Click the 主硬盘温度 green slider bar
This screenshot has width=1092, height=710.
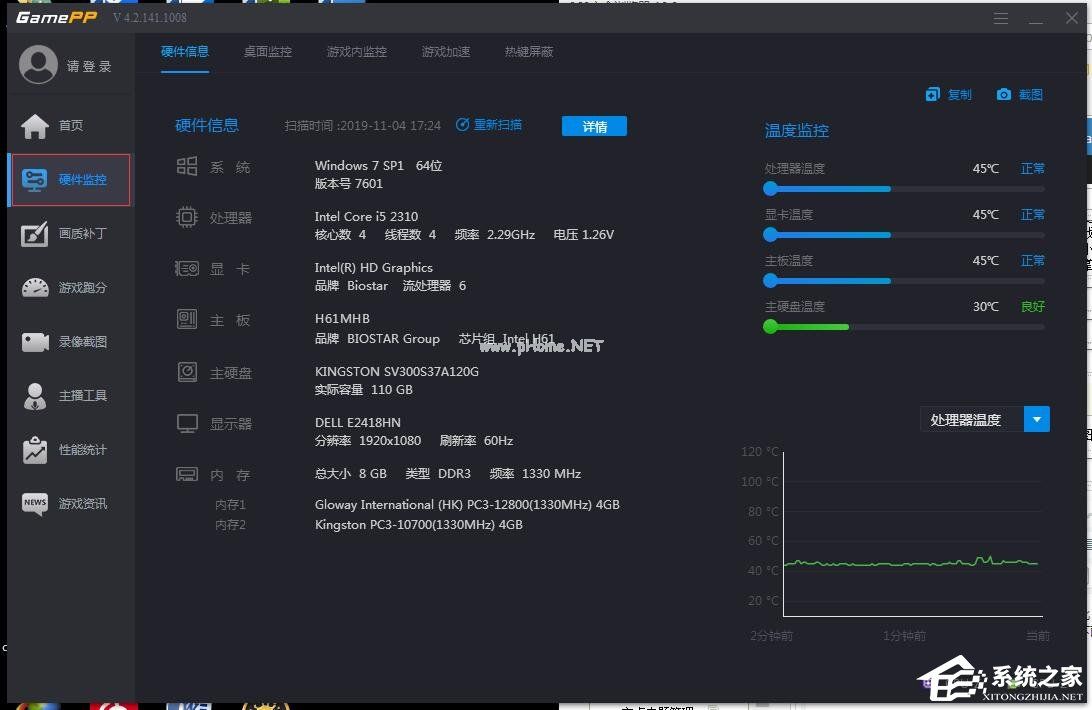805,326
